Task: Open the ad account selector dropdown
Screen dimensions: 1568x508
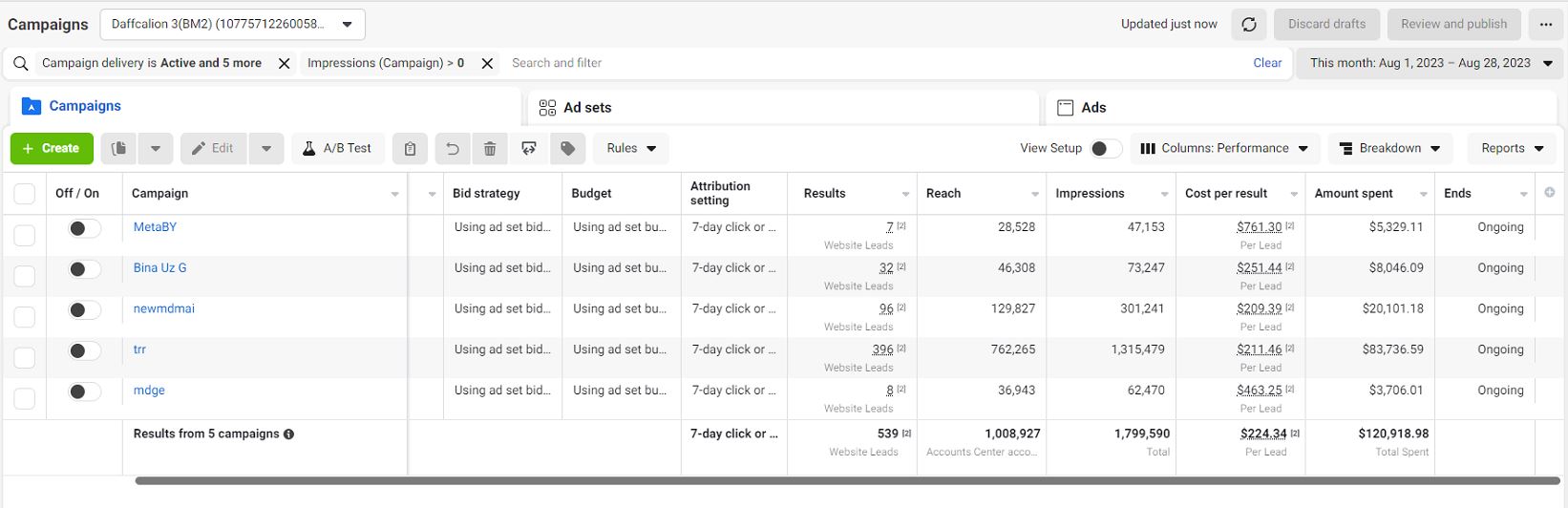Action: coord(232,25)
